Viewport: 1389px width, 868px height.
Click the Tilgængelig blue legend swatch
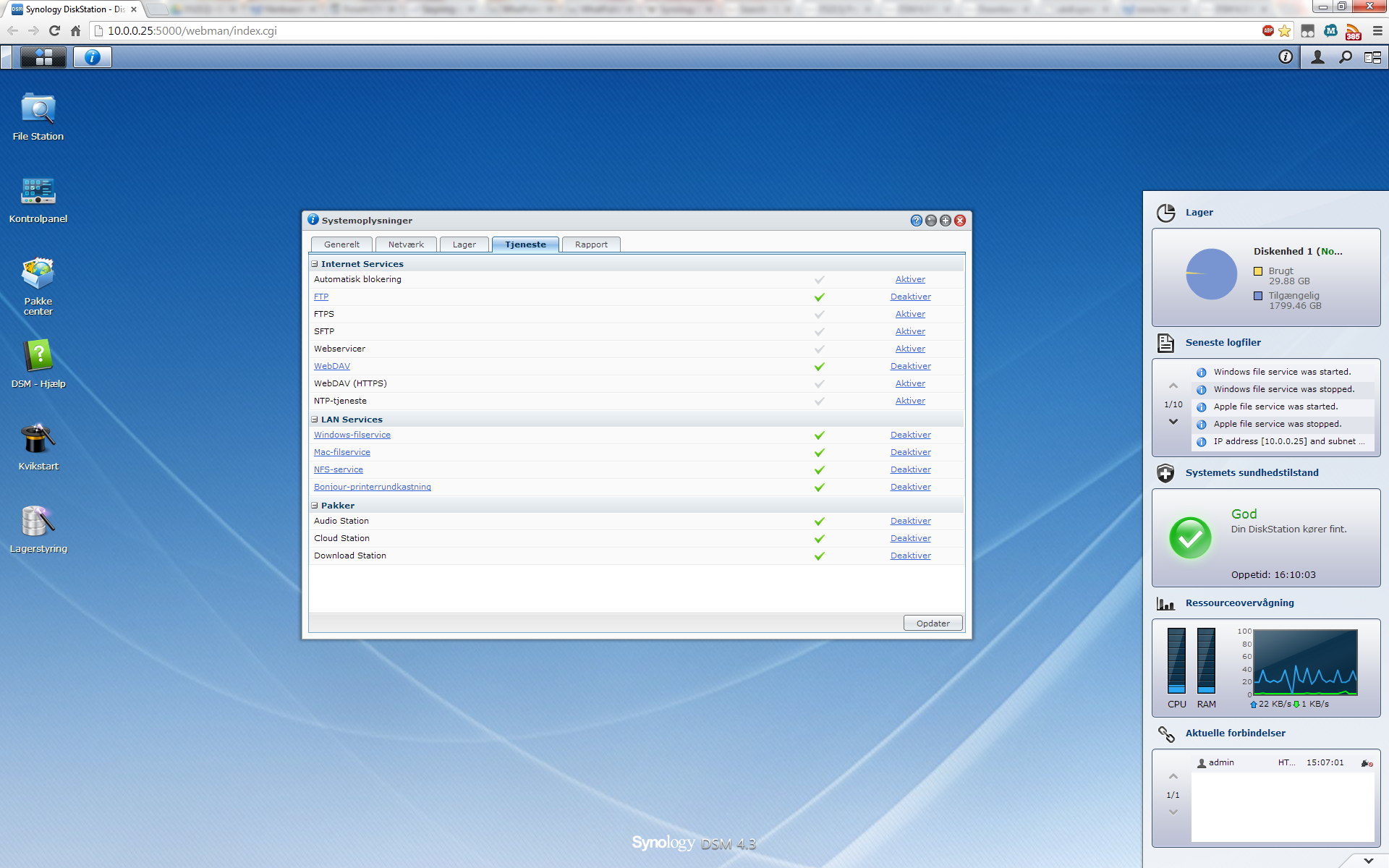click(1258, 296)
